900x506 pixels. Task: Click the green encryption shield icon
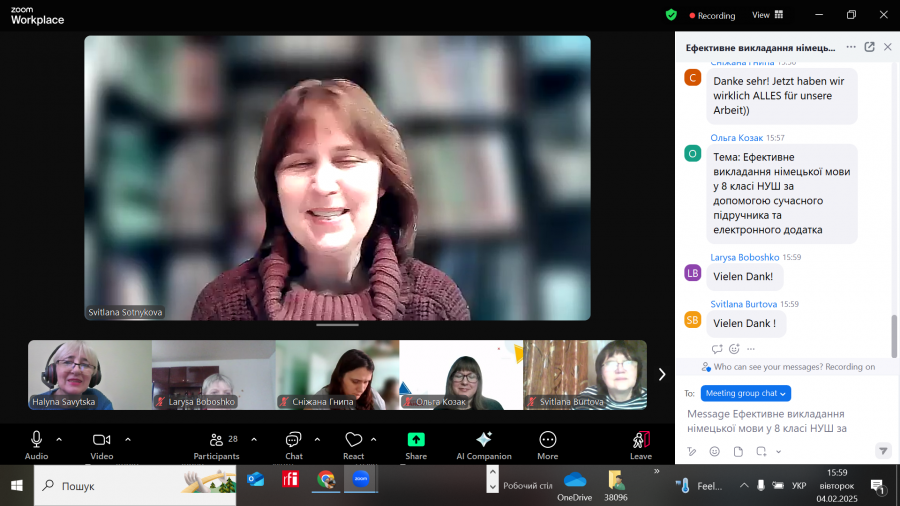tap(671, 15)
